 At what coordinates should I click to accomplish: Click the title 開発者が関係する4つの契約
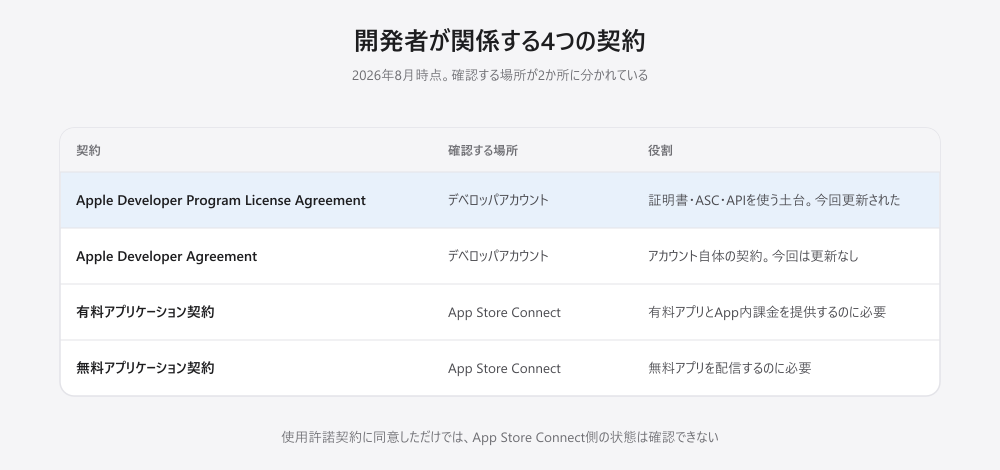point(500,41)
